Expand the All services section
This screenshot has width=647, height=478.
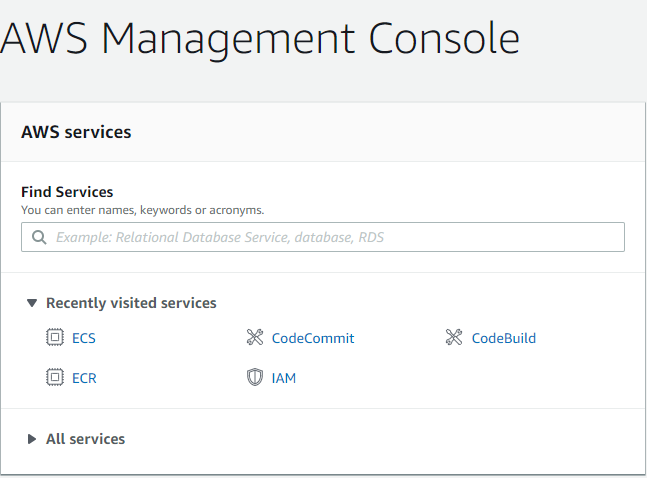tap(32, 439)
